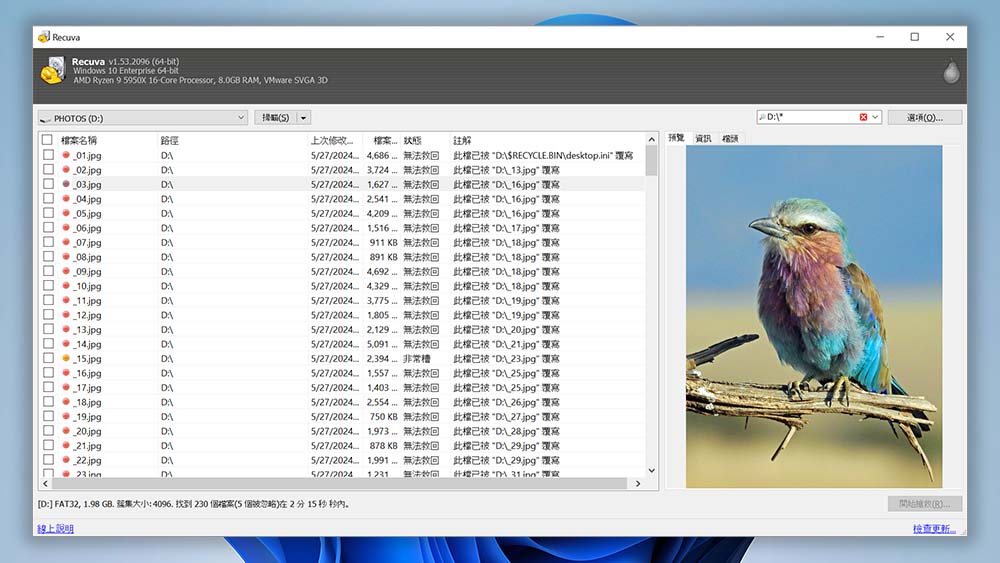
Task: Sort by 註解 comment column header
Action: pos(462,140)
